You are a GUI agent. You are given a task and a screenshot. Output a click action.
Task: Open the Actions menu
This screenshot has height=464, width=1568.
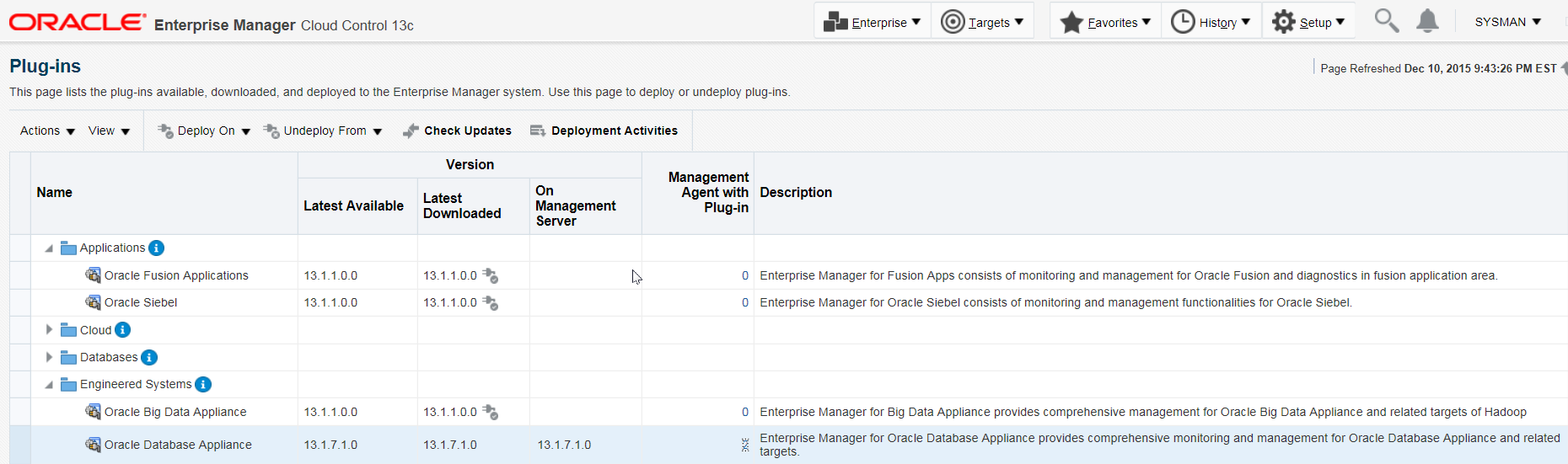click(47, 131)
